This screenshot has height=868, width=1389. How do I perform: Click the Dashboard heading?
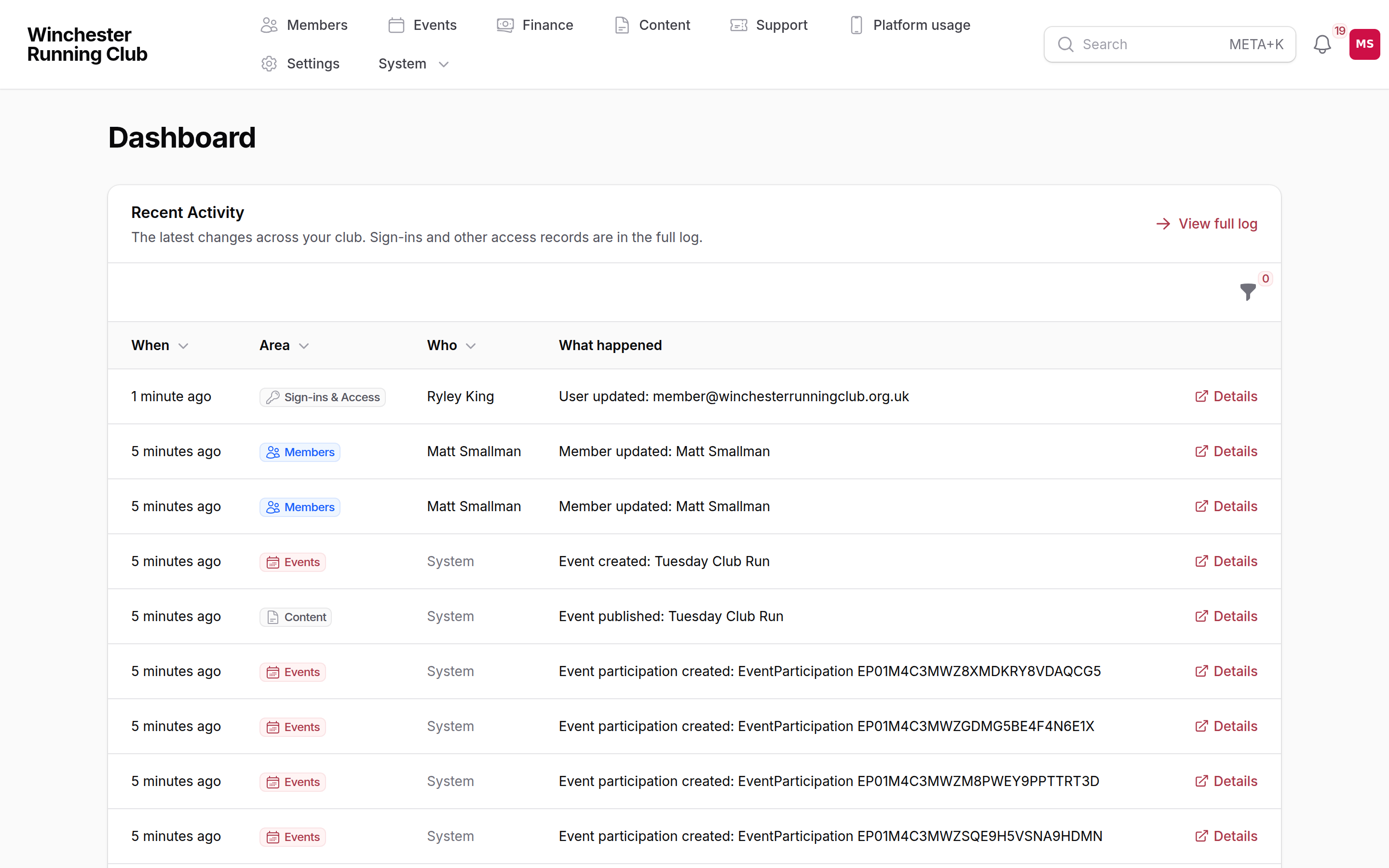pyautogui.click(x=182, y=137)
